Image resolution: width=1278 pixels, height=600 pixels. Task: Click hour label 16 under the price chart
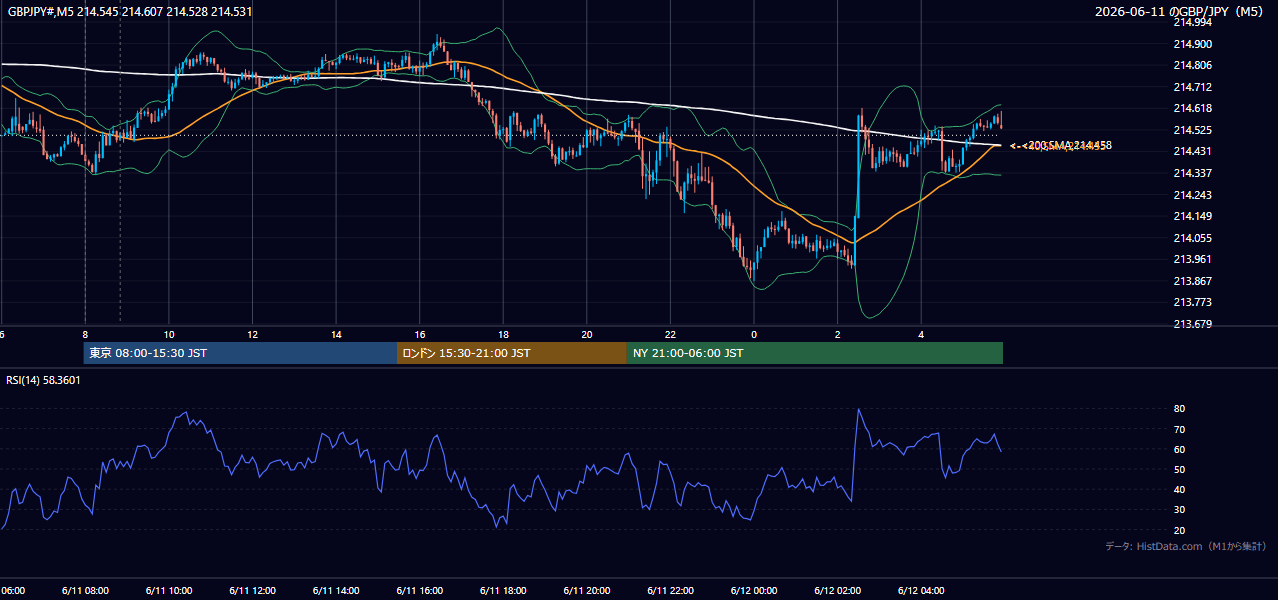[x=420, y=334]
